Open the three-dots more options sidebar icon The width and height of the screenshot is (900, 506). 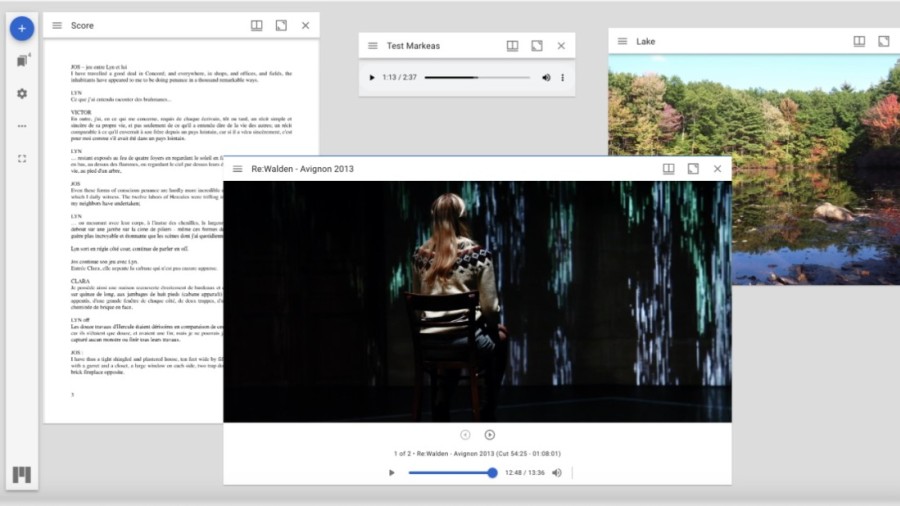[x=22, y=126]
